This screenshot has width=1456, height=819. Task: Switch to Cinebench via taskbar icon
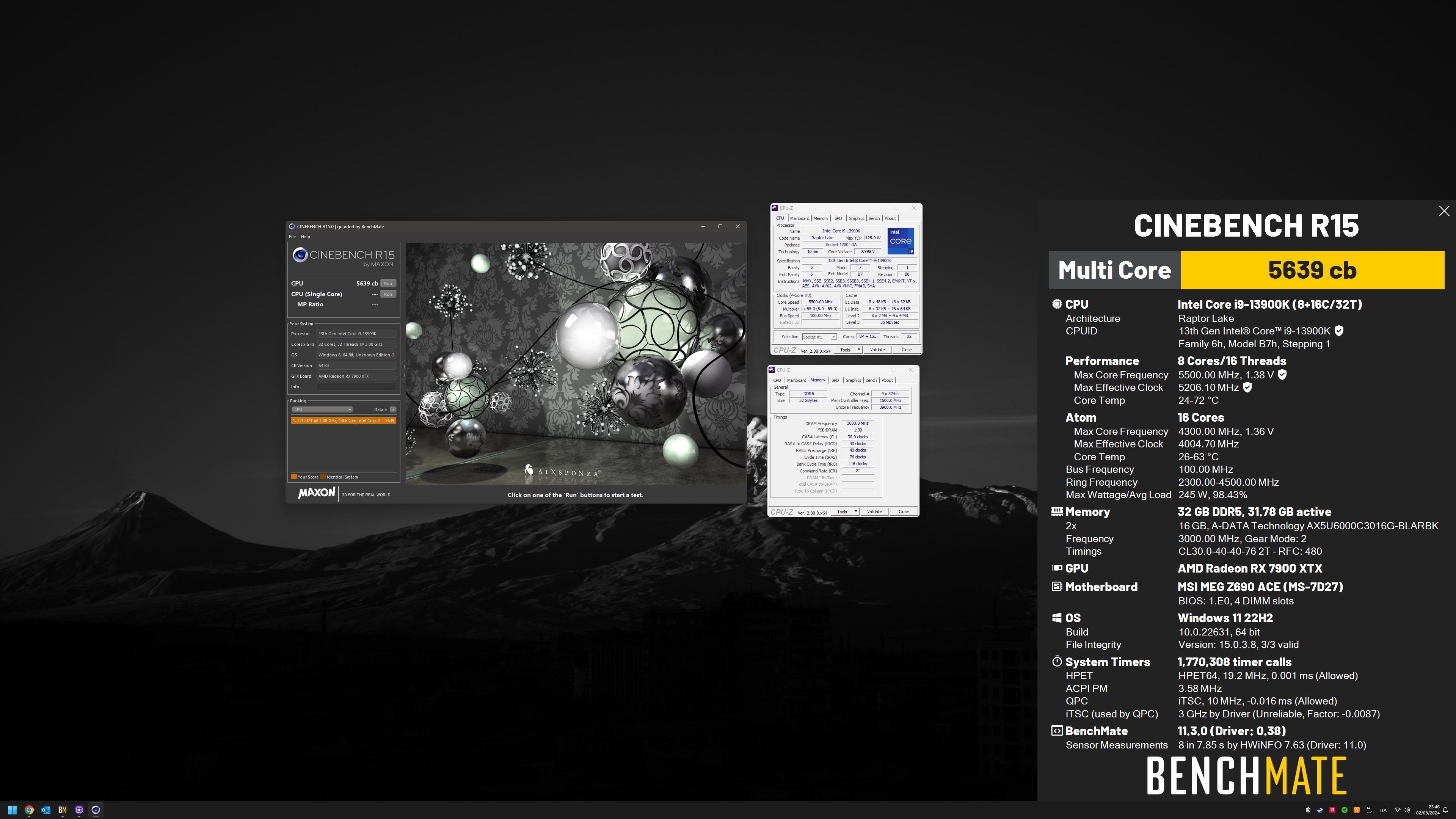pyautogui.click(x=96, y=810)
